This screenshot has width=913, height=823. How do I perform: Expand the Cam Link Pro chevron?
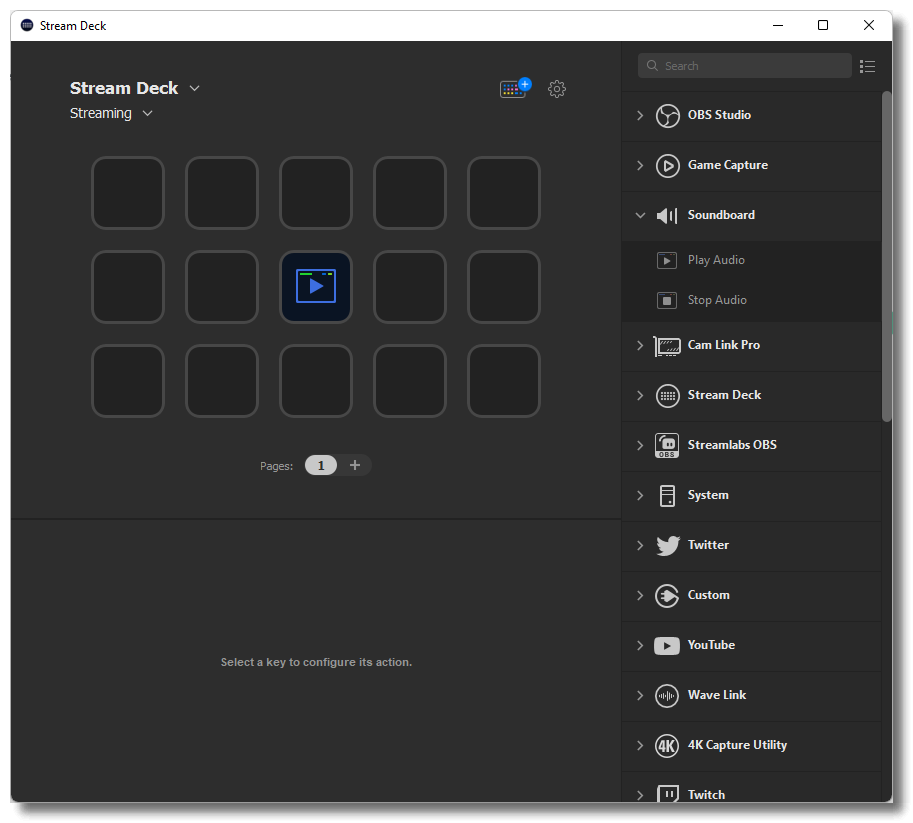640,345
